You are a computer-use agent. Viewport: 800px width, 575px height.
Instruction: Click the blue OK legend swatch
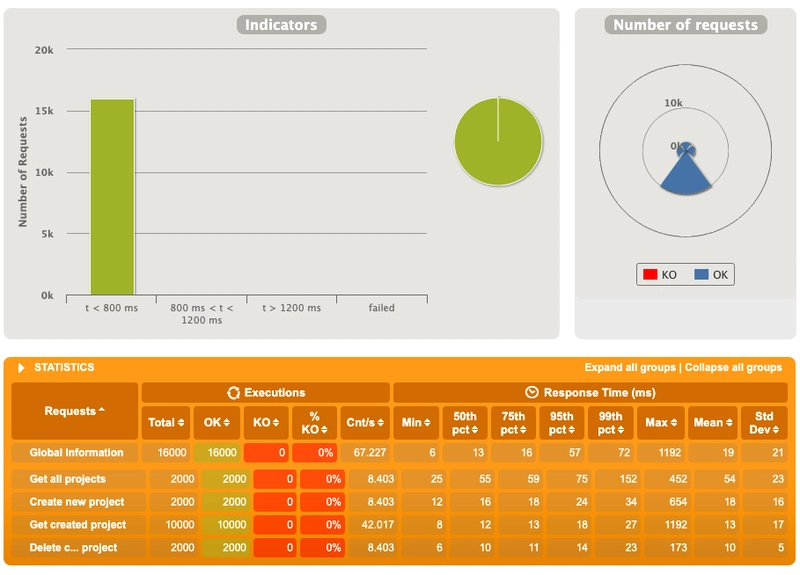coord(701,274)
